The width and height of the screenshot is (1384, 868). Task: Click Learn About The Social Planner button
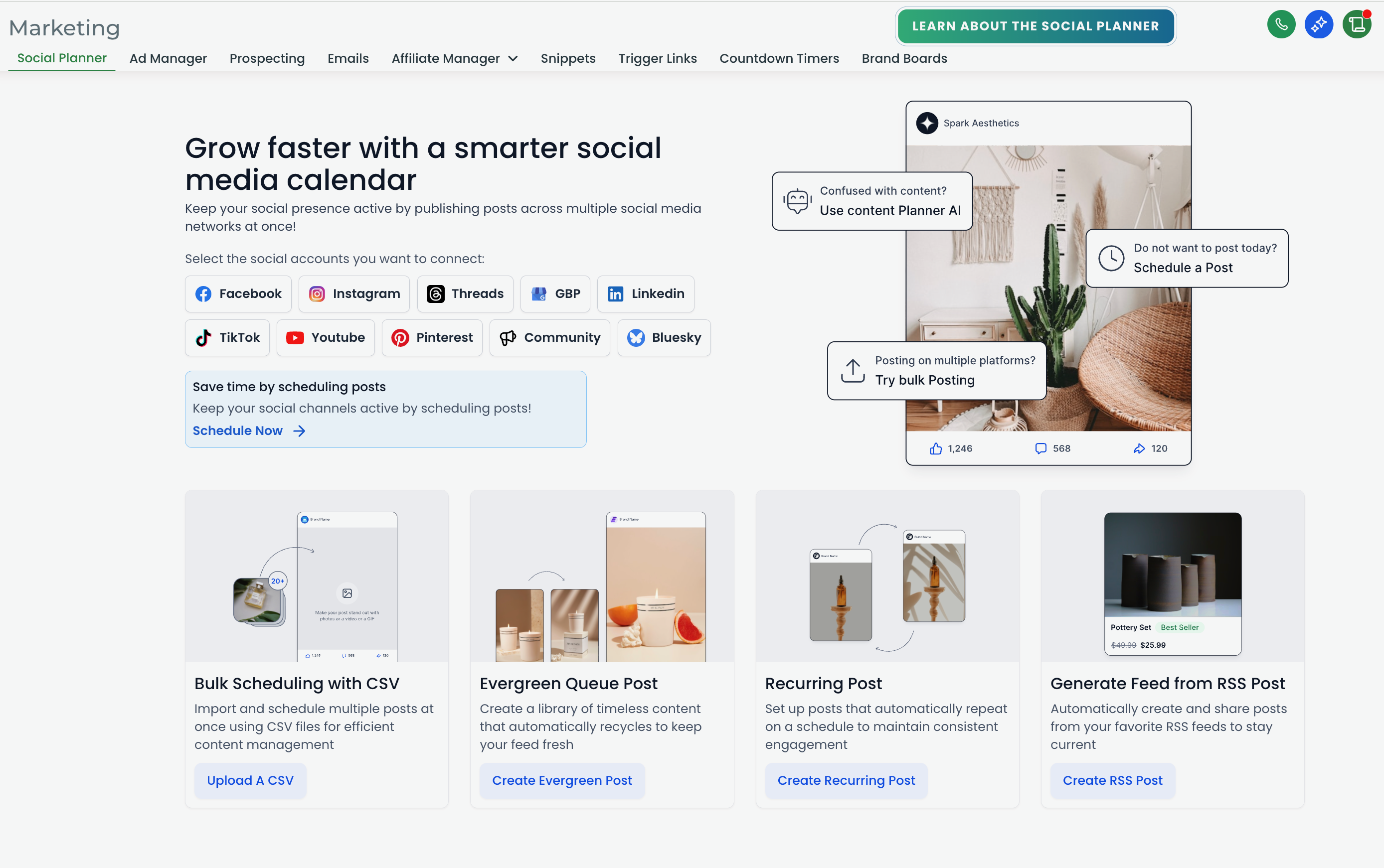click(1036, 26)
